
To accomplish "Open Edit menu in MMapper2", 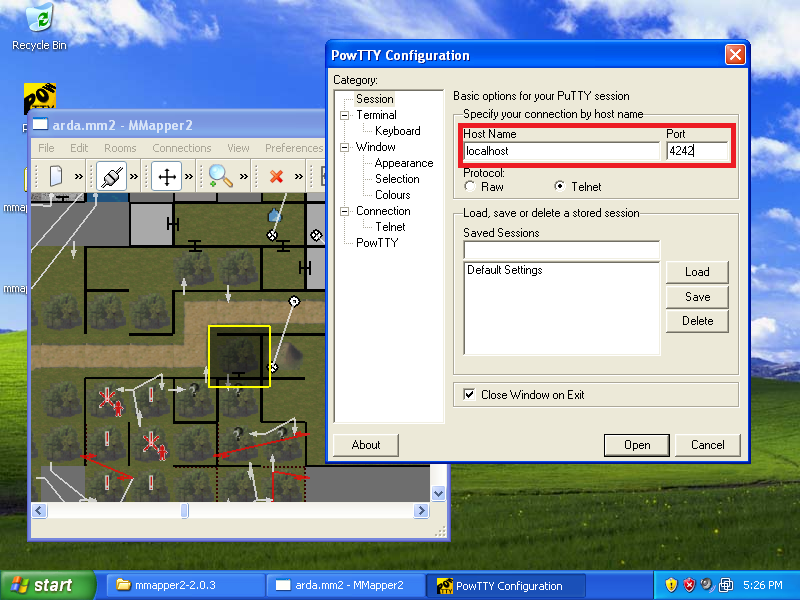I will click(79, 148).
